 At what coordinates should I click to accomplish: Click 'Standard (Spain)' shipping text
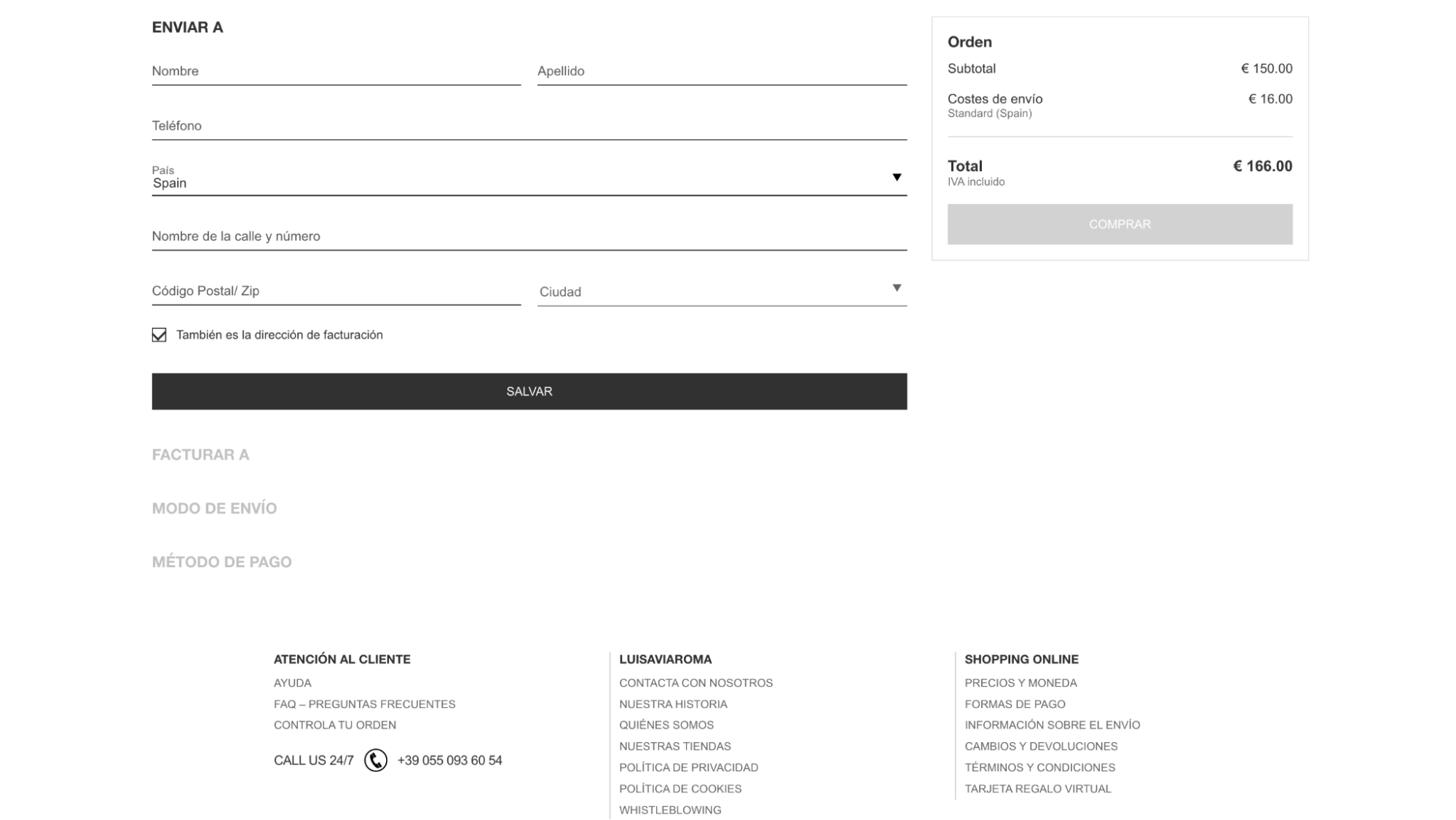coord(989,114)
